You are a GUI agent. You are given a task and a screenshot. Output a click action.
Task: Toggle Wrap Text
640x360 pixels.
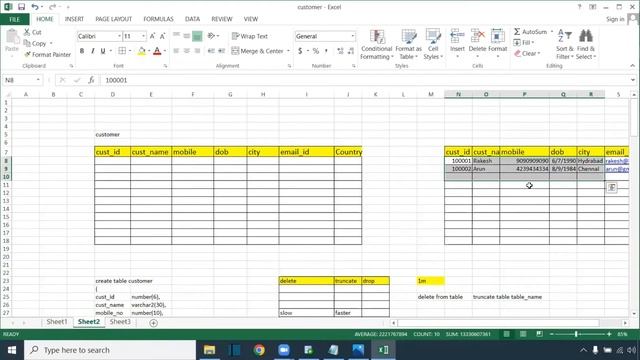[249, 36]
